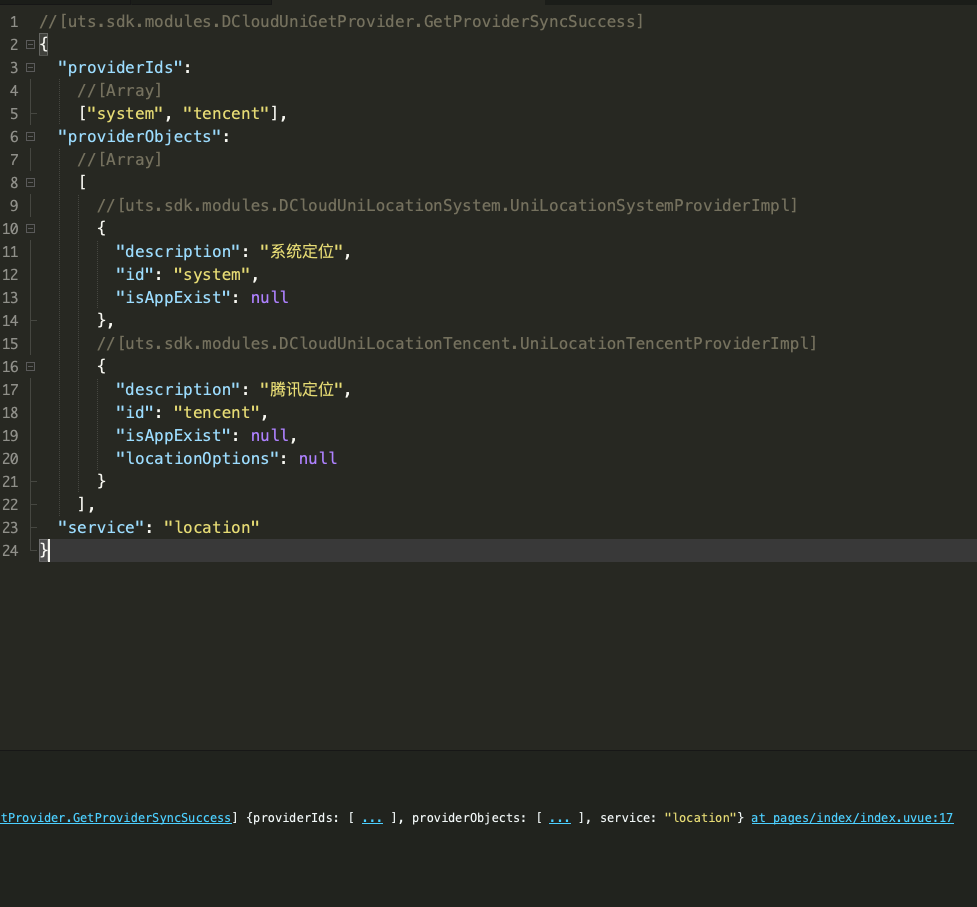Screen dimensions: 977x907
Task: Expand the providerObjects ellipsis in console log
Action: click(x=560, y=818)
